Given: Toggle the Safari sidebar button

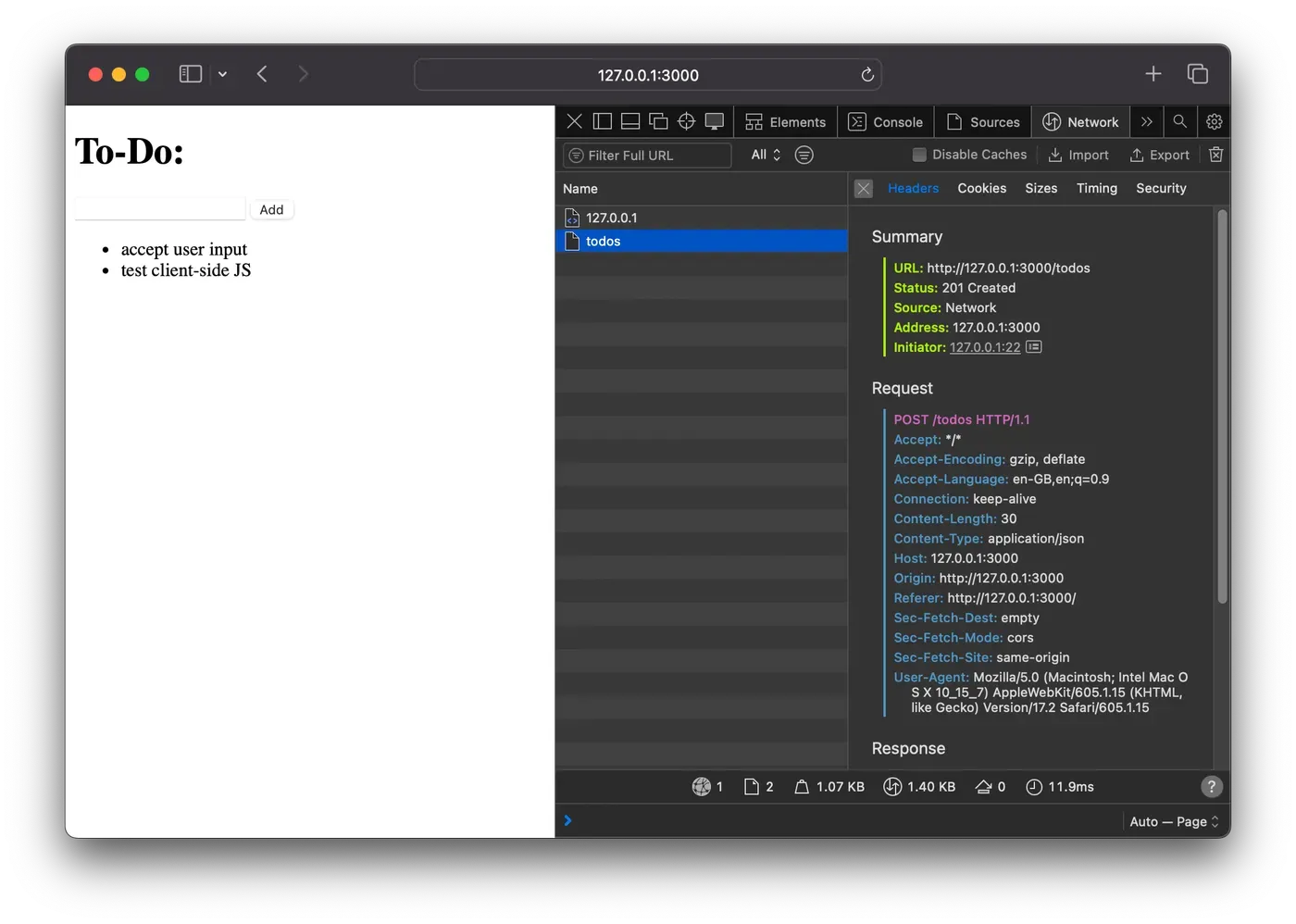Looking at the screenshot, I should click(x=191, y=74).
